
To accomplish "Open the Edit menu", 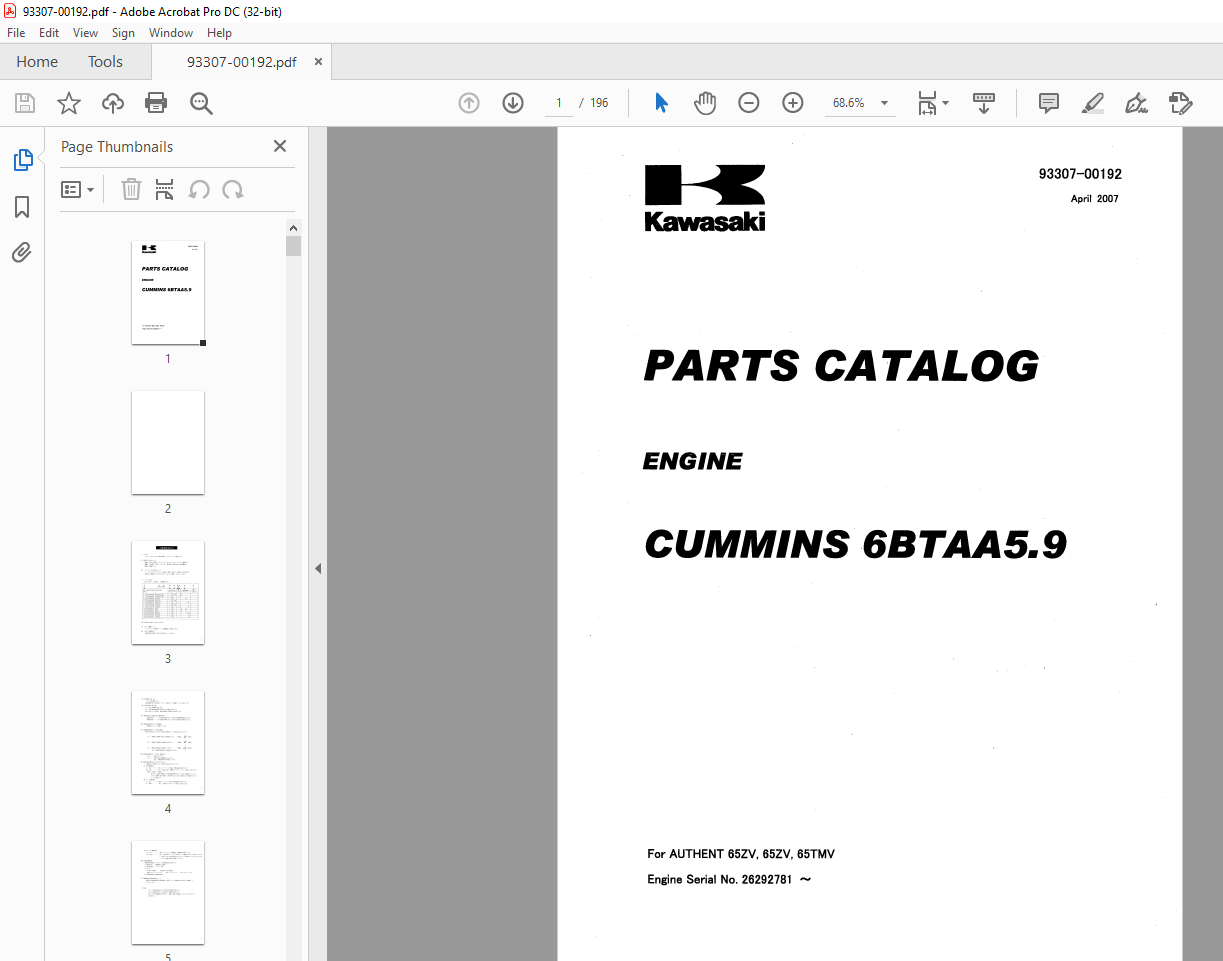I will coord(49,33).
